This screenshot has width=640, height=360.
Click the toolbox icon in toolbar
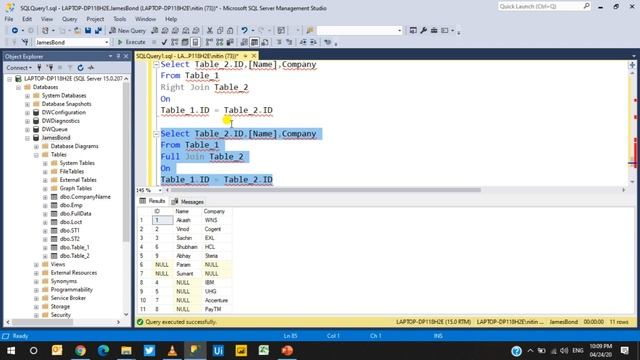point(434,31)
